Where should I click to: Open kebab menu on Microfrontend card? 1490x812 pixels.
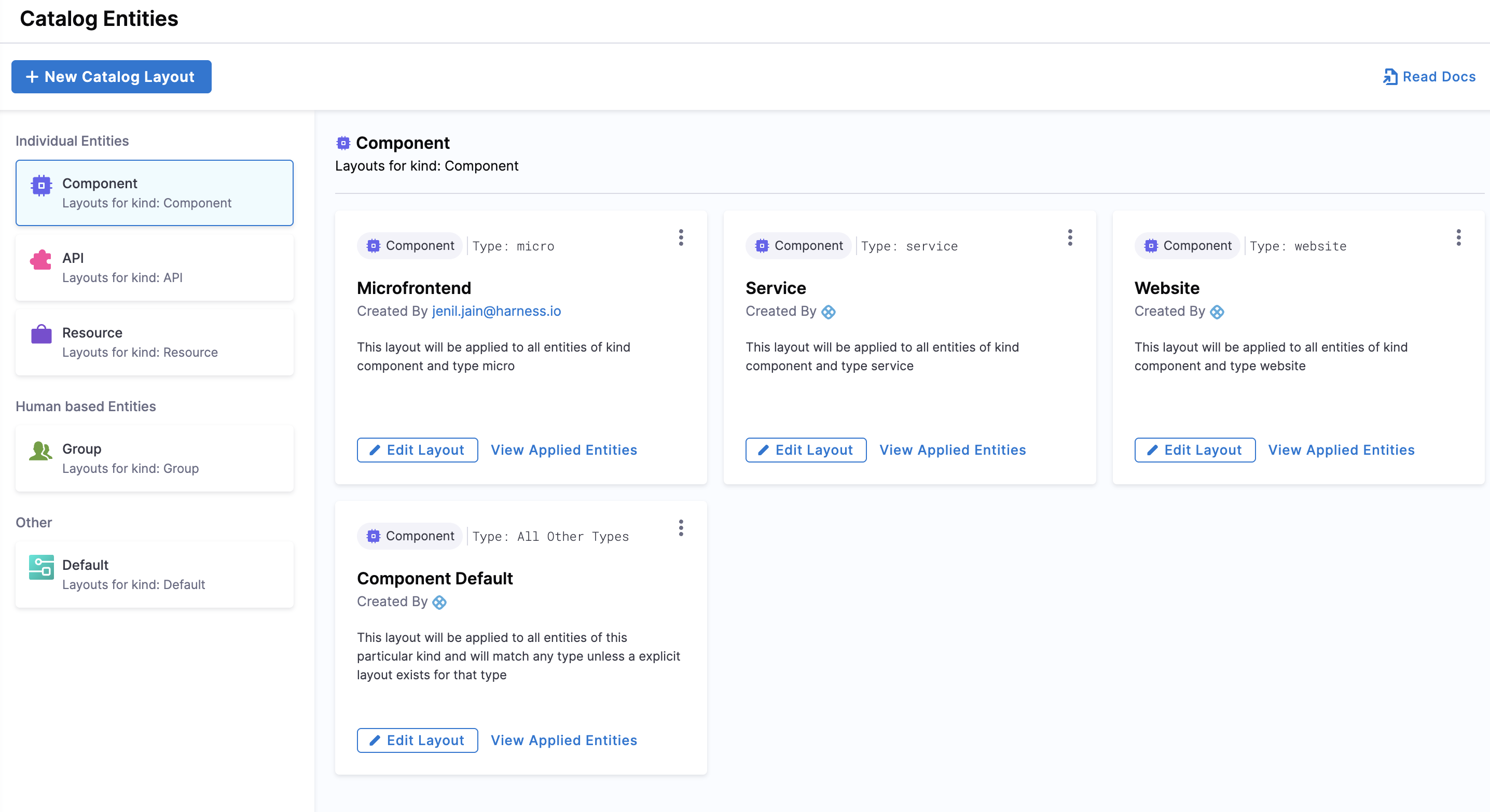[x=681, y=237]
